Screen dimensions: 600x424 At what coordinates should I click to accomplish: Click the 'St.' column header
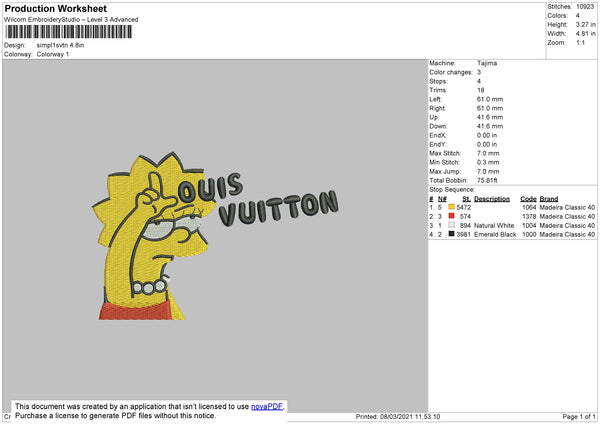[x=466, y=199]
